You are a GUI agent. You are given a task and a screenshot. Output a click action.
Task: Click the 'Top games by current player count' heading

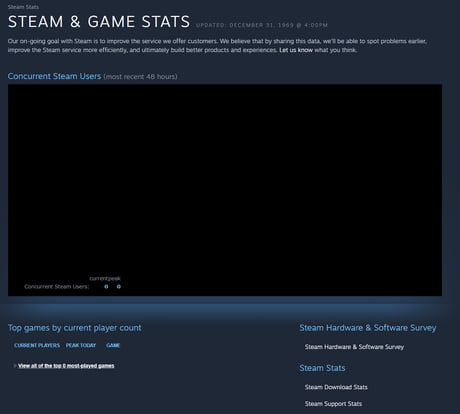point(75,328)
